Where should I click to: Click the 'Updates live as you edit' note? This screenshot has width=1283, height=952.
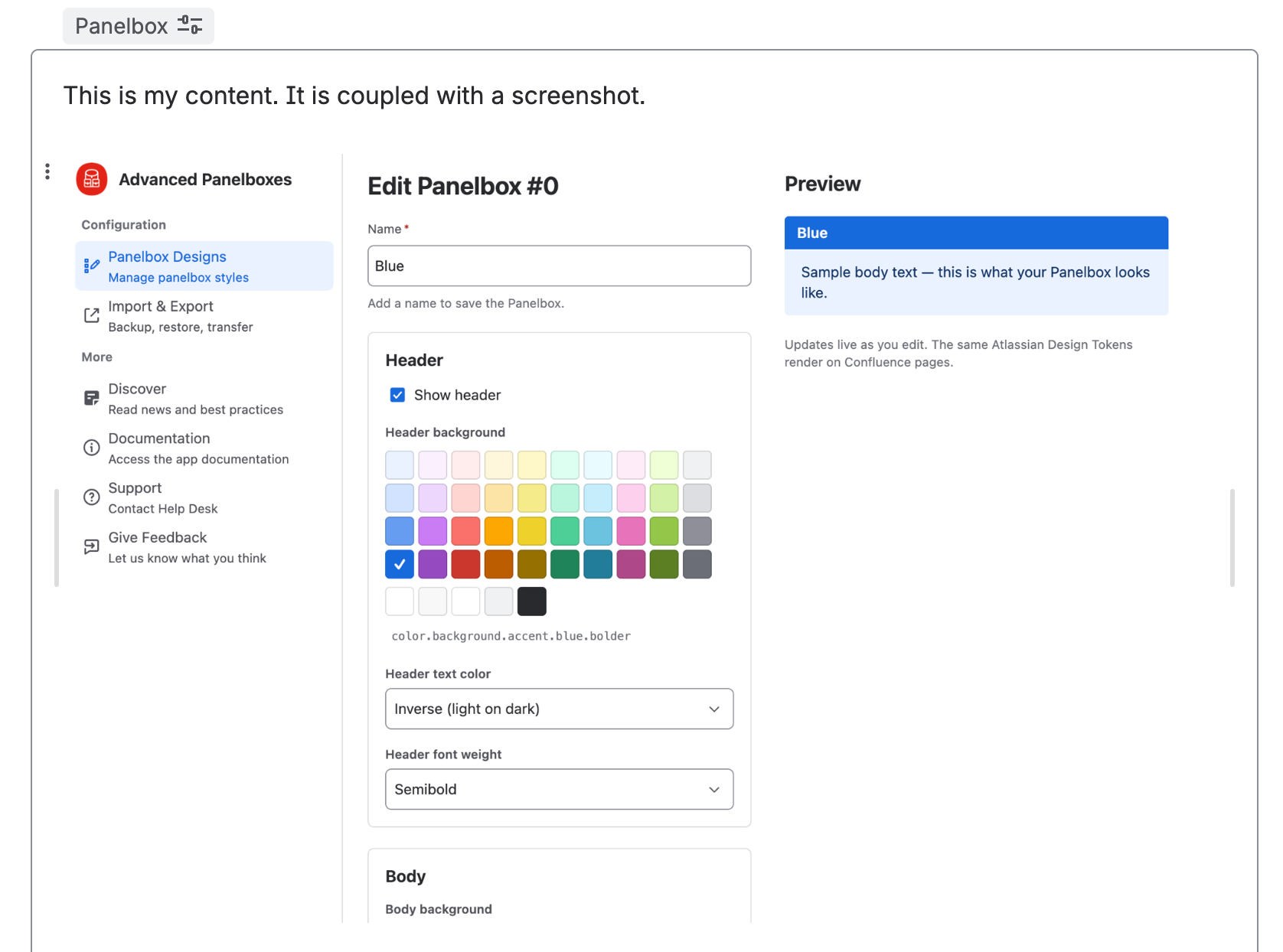pyautogui.click(x=958, y=354)
